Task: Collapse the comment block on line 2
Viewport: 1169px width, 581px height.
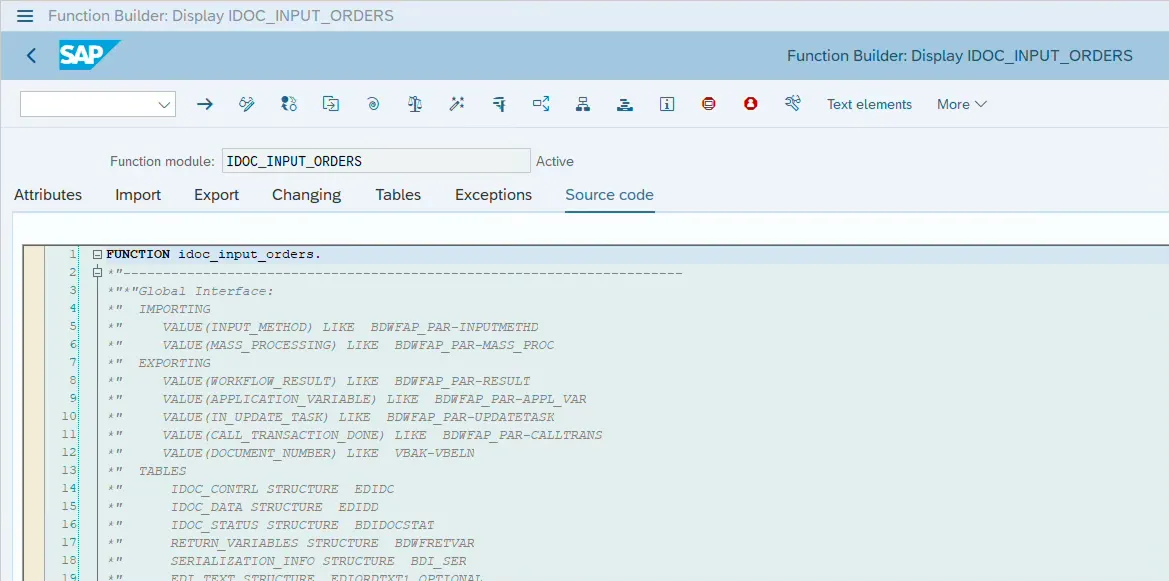Action: (97, 273)
